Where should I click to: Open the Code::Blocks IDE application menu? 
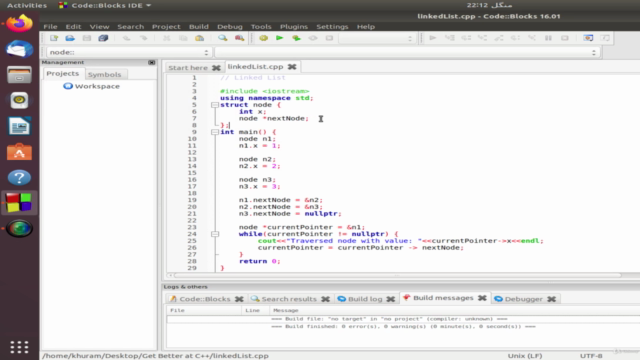(105, 5)
